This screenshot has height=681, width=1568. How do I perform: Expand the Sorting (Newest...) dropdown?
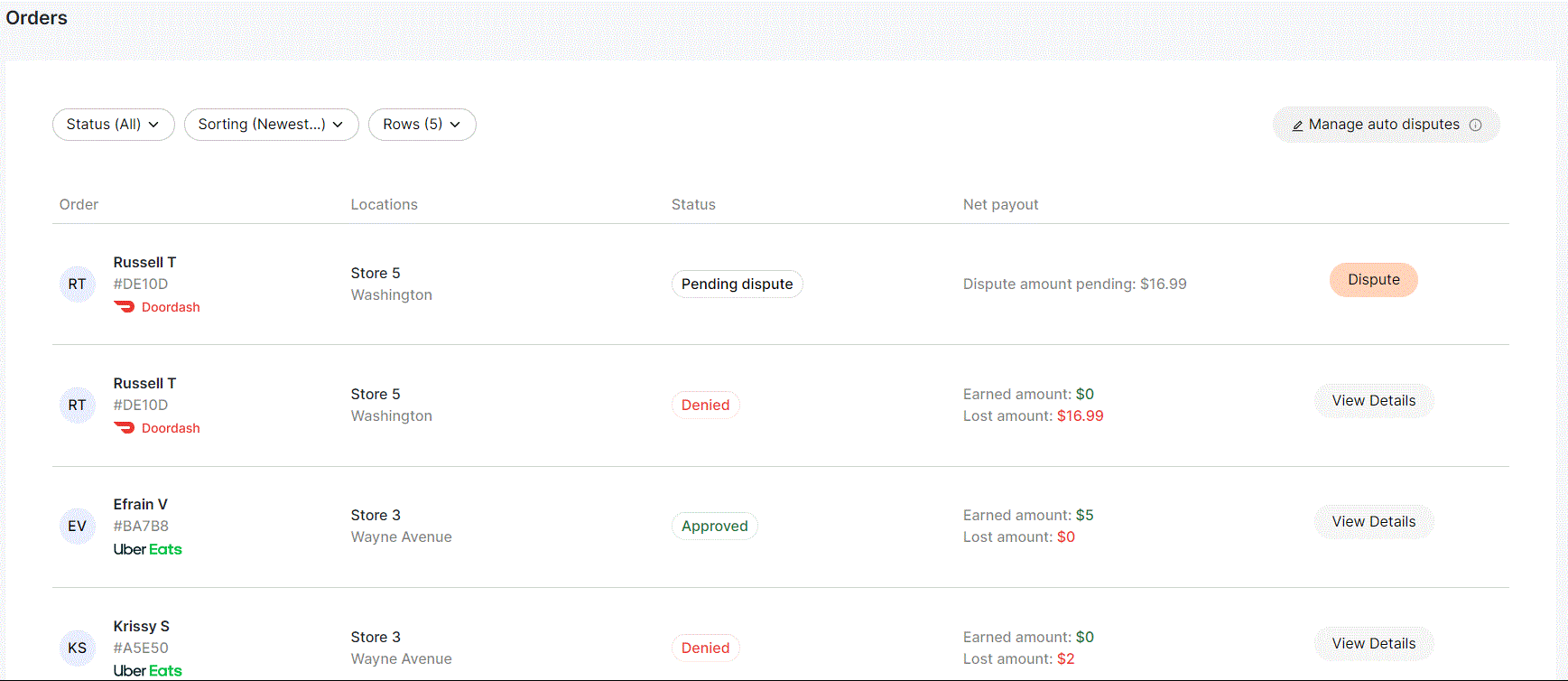coord(271,125)
